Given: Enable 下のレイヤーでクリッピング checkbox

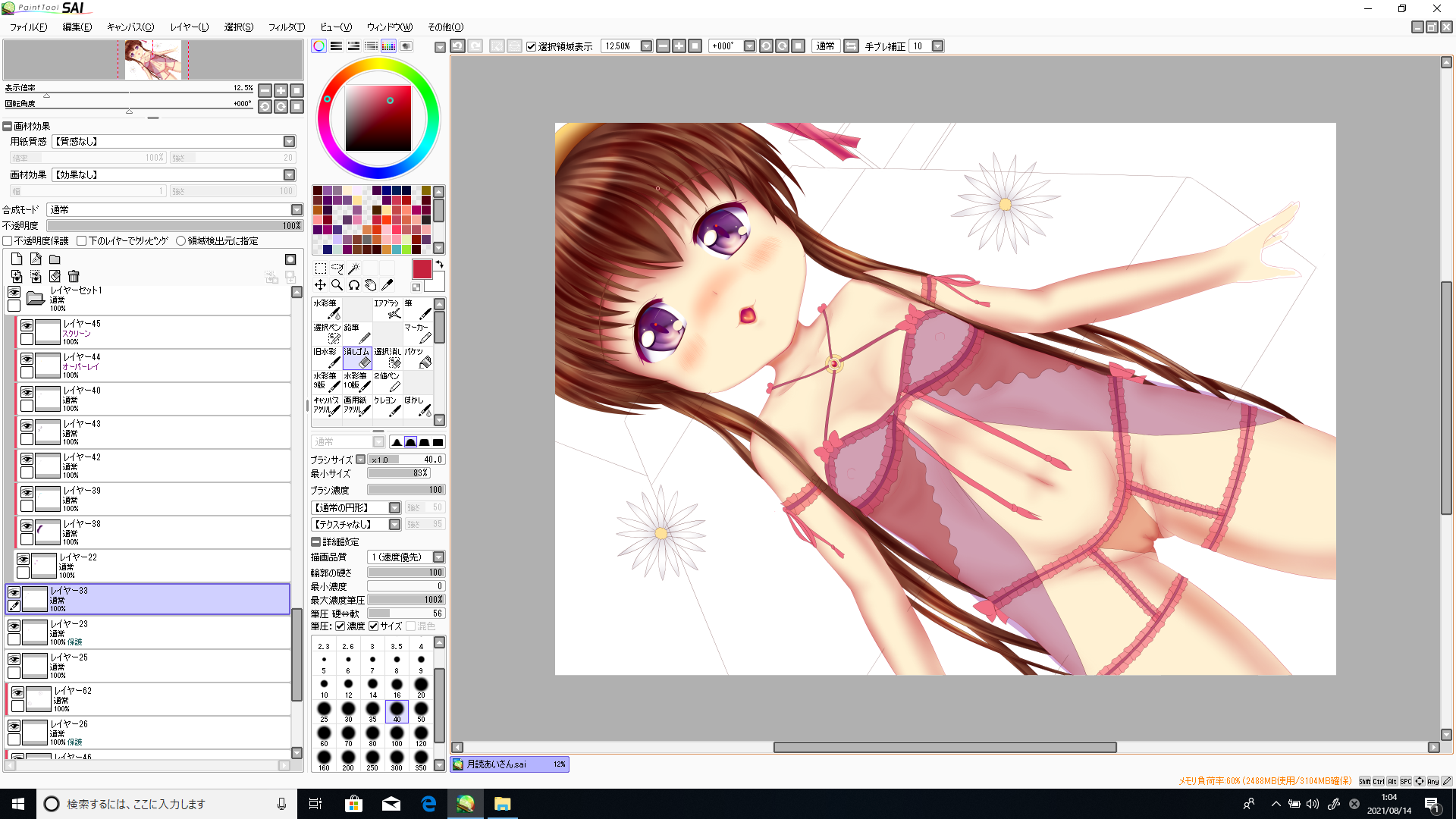Looking at the screenshot, I should click(82, 241).
